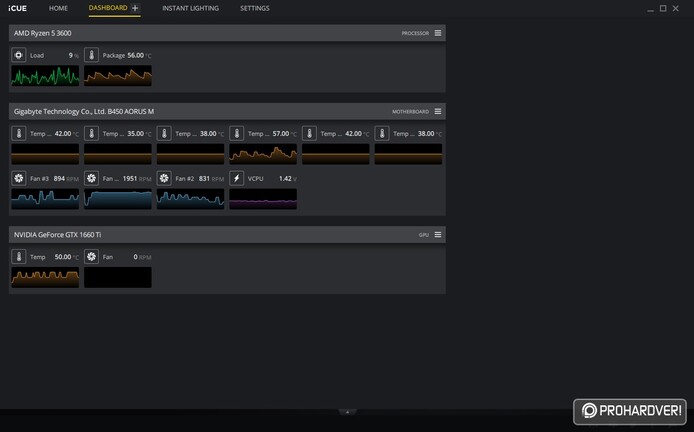Click the Gigabyte B450 AORUS M title

point(84,112)
